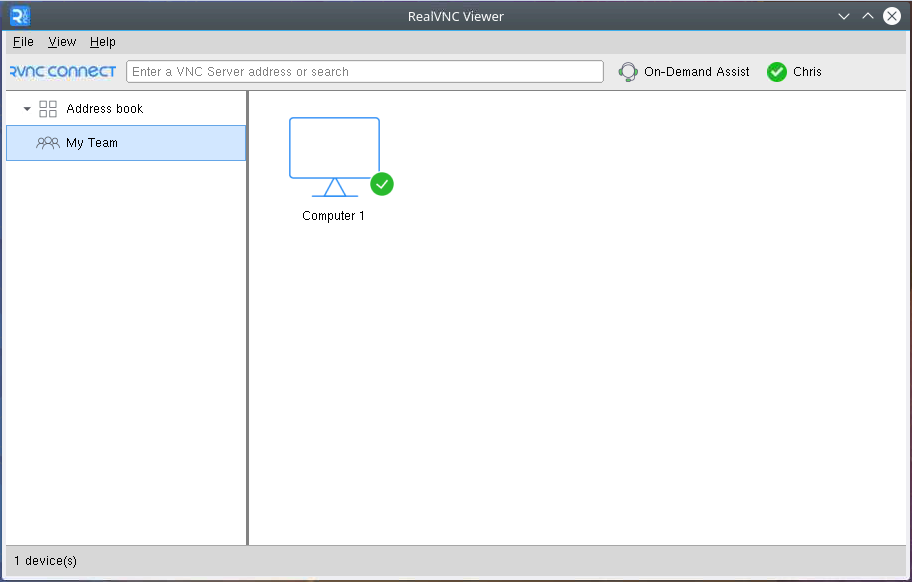Image resolution: width=912 pixels, height=582 pixels.
Task: Click the green signed-in checkmark icon
Action: tap(776, 72)
